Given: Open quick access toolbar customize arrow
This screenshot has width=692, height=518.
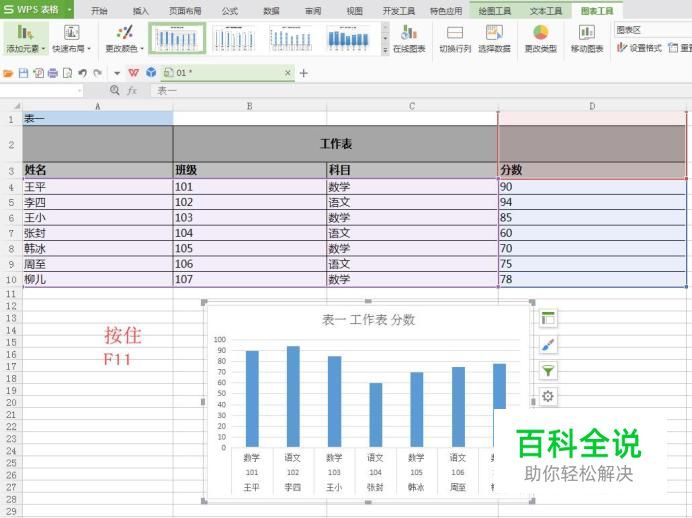Looking at the screenshot, I should tap(117, 73).
